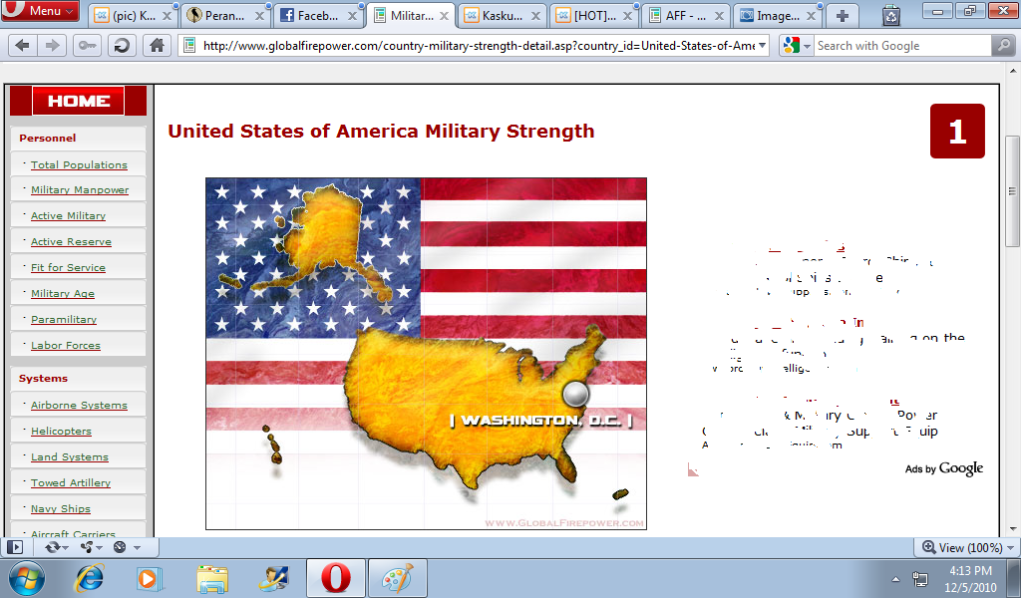
Task: Open the Opera Unite icon dropdown
Action: click(x=89, y=547)
